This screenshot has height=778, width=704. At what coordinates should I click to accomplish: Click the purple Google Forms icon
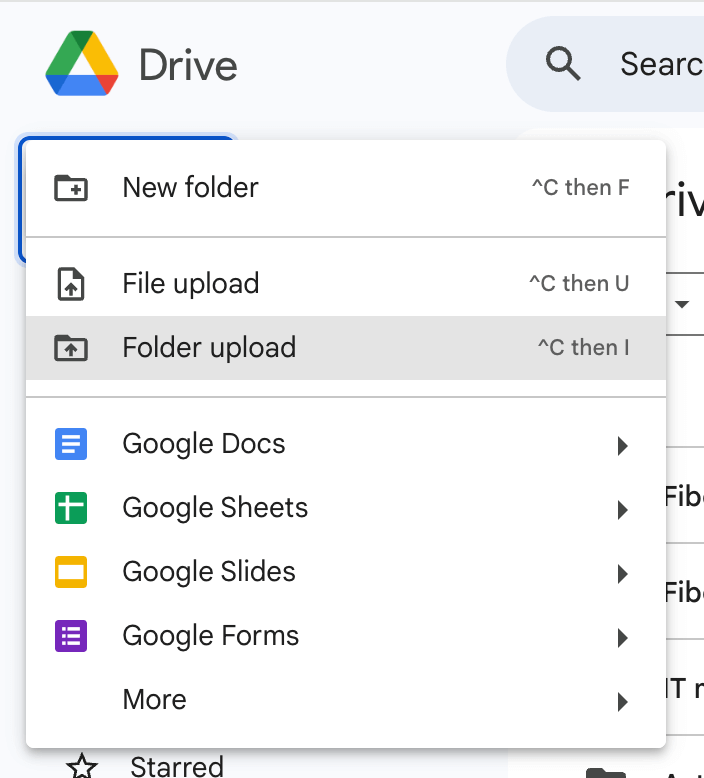pos(71,636)
